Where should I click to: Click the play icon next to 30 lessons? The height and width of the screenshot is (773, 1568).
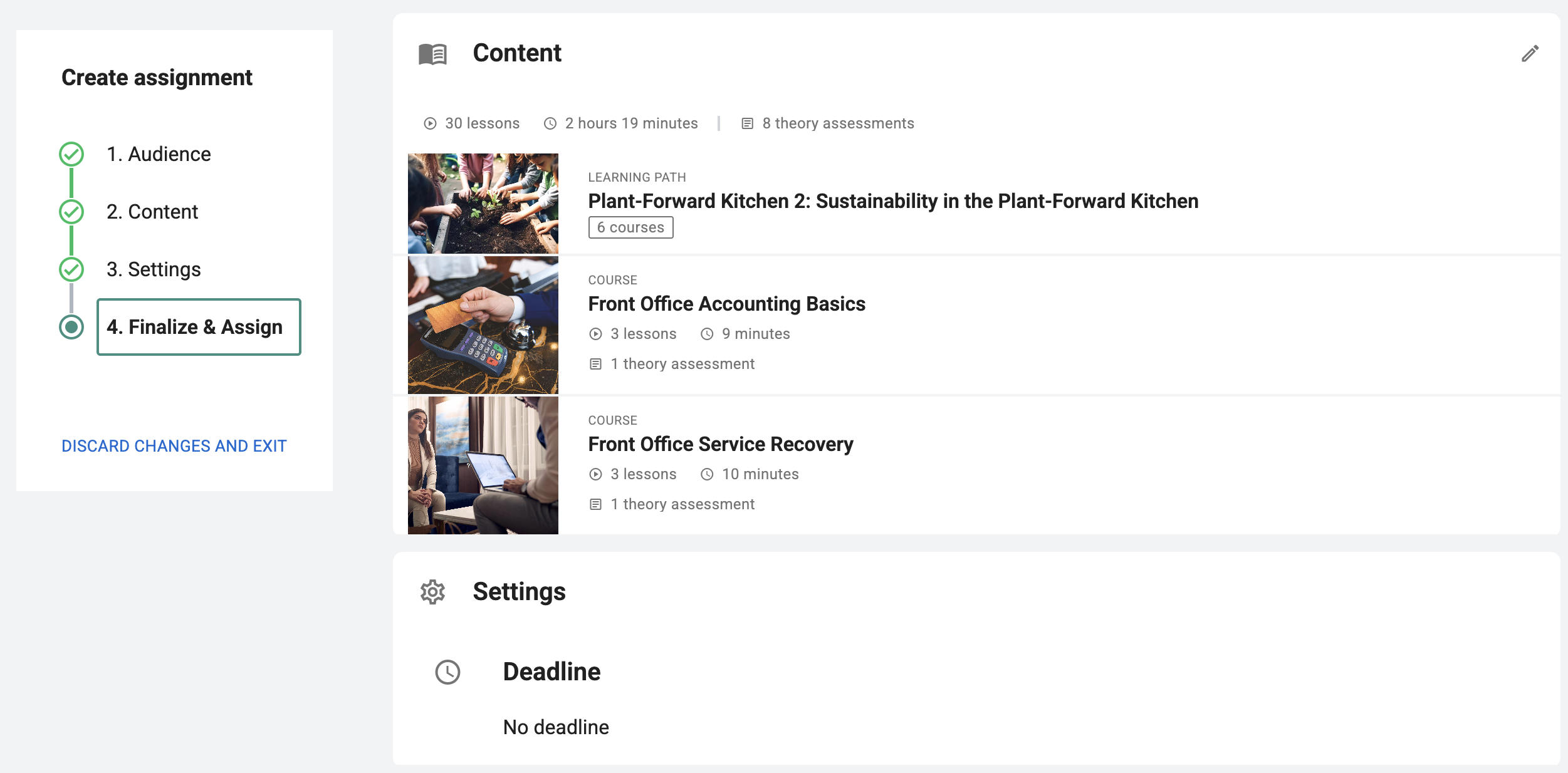[430, 123]
